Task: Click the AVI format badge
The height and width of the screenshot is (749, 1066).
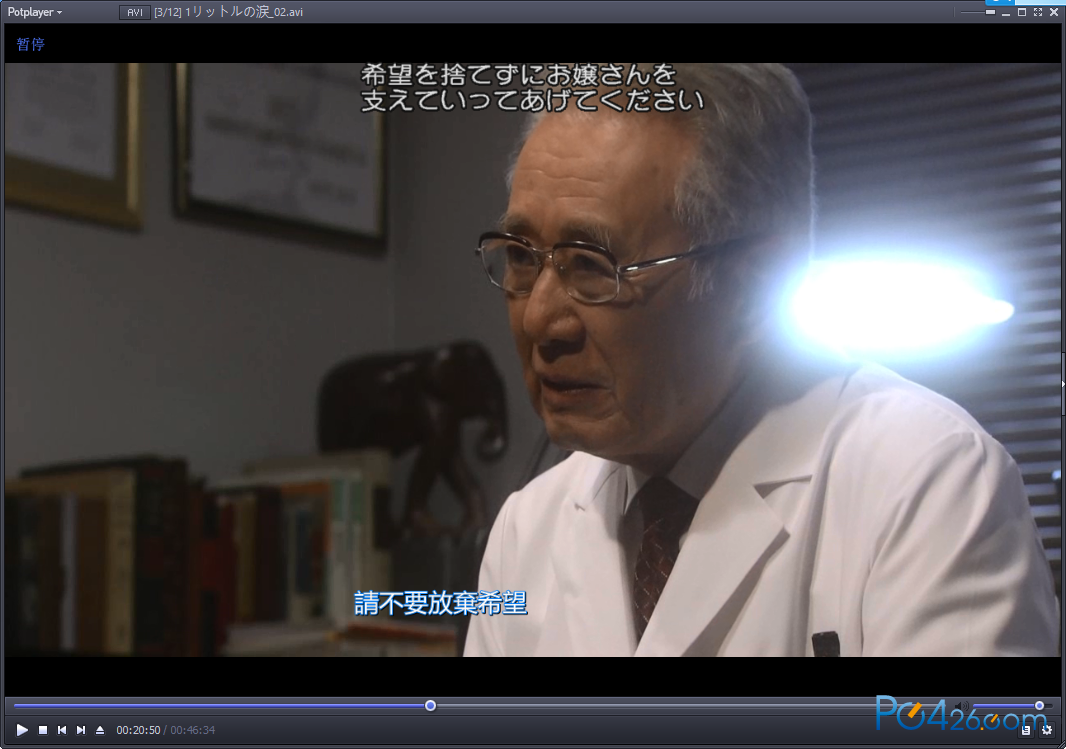Action: click(135, 12)
